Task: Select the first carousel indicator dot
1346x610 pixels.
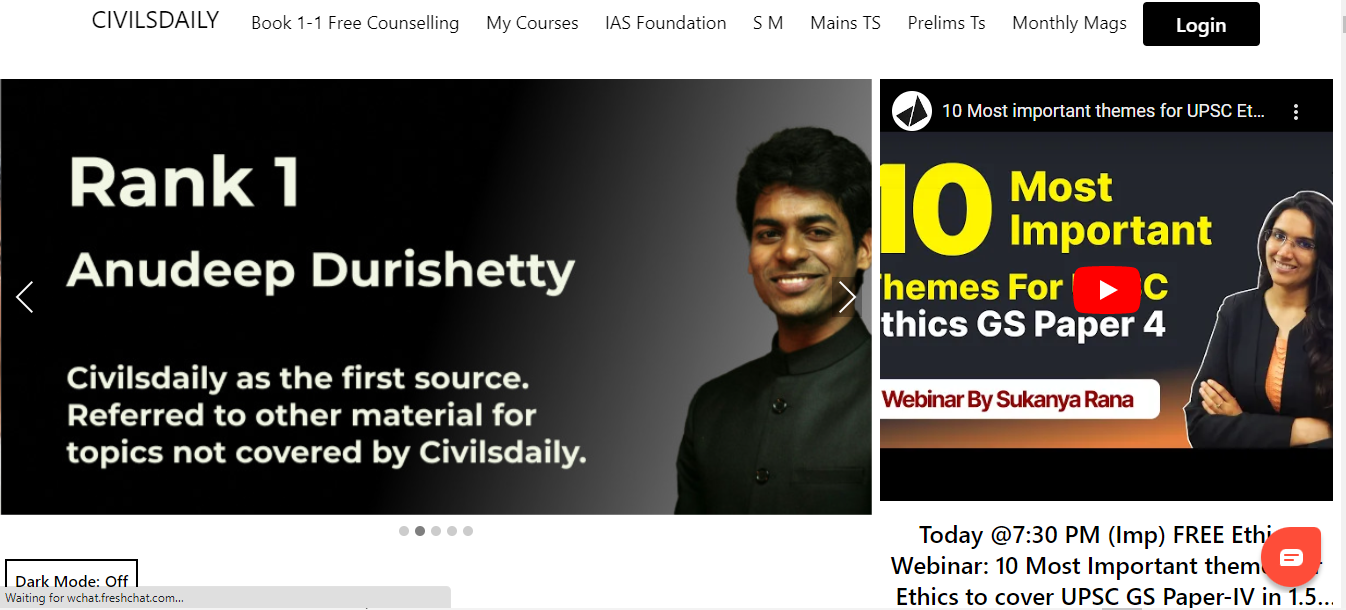Action: [404, 531]
